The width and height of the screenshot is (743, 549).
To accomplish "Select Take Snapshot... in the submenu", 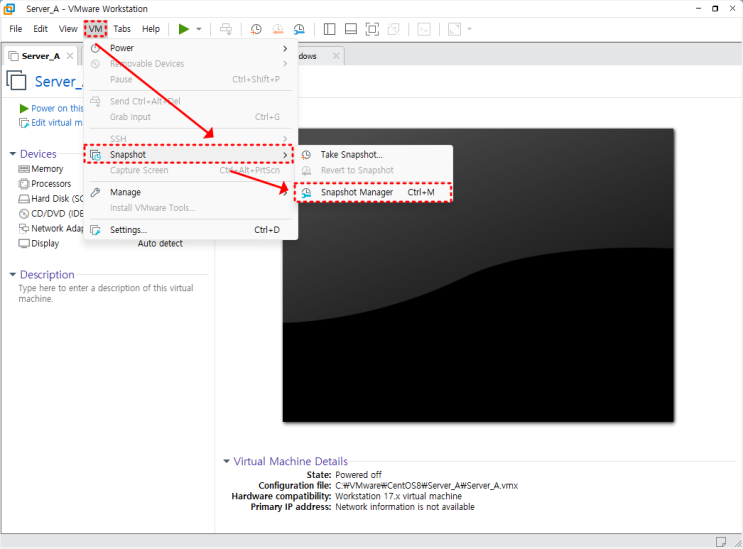I will 373,155.
